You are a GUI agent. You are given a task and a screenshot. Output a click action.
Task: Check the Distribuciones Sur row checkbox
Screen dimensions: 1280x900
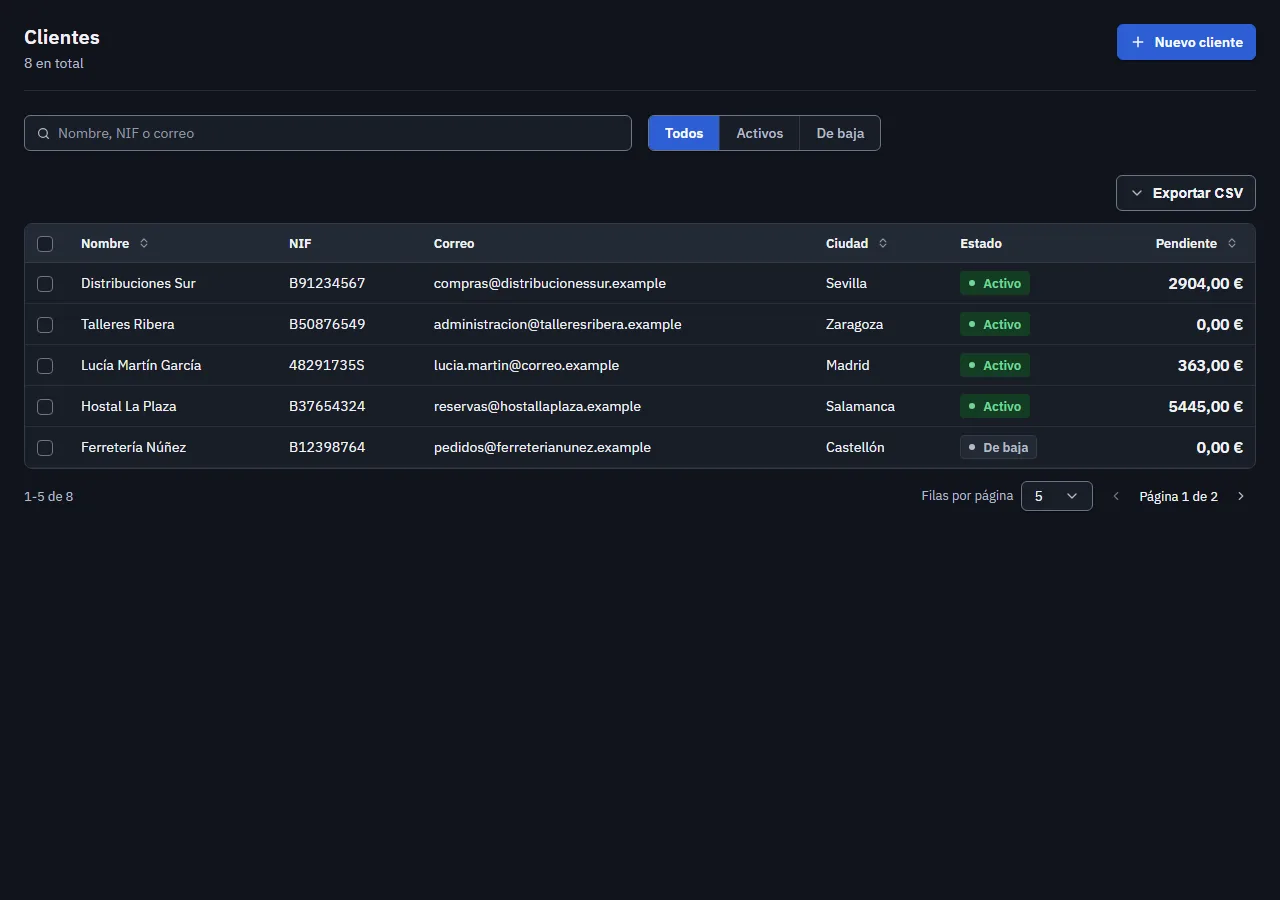(x=45, y=284)
